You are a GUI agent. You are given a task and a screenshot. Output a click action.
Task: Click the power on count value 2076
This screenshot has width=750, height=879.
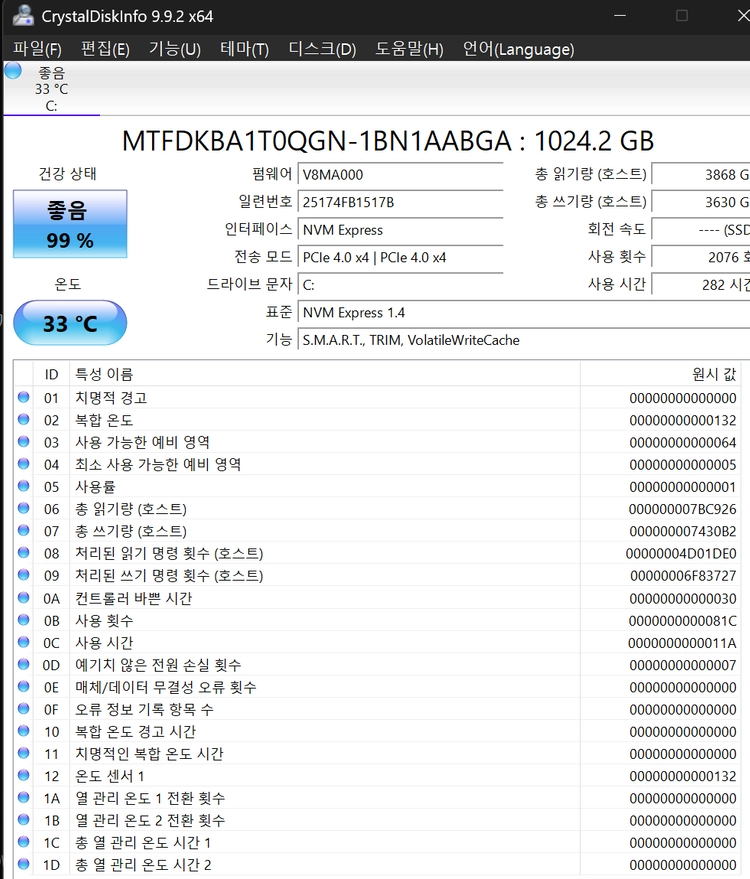coord(701,257)
